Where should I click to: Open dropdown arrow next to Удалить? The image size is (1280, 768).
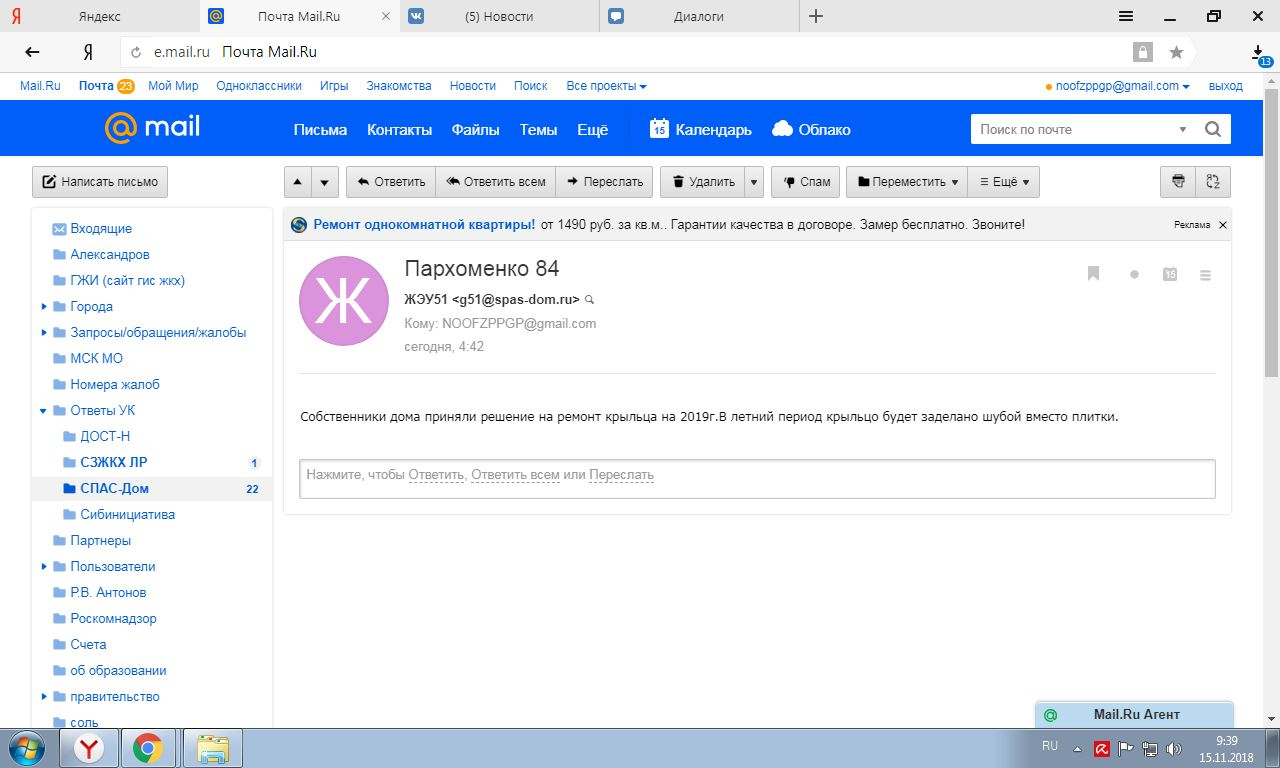(754, 182)
